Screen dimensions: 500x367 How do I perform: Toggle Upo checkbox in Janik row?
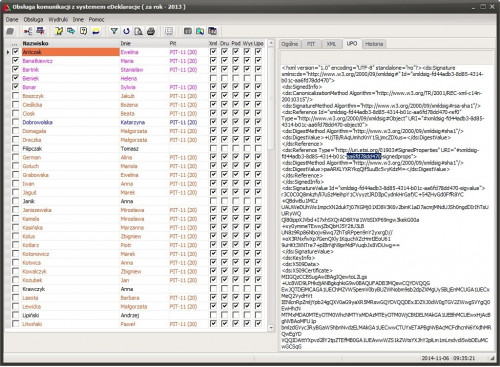(258, 201)
